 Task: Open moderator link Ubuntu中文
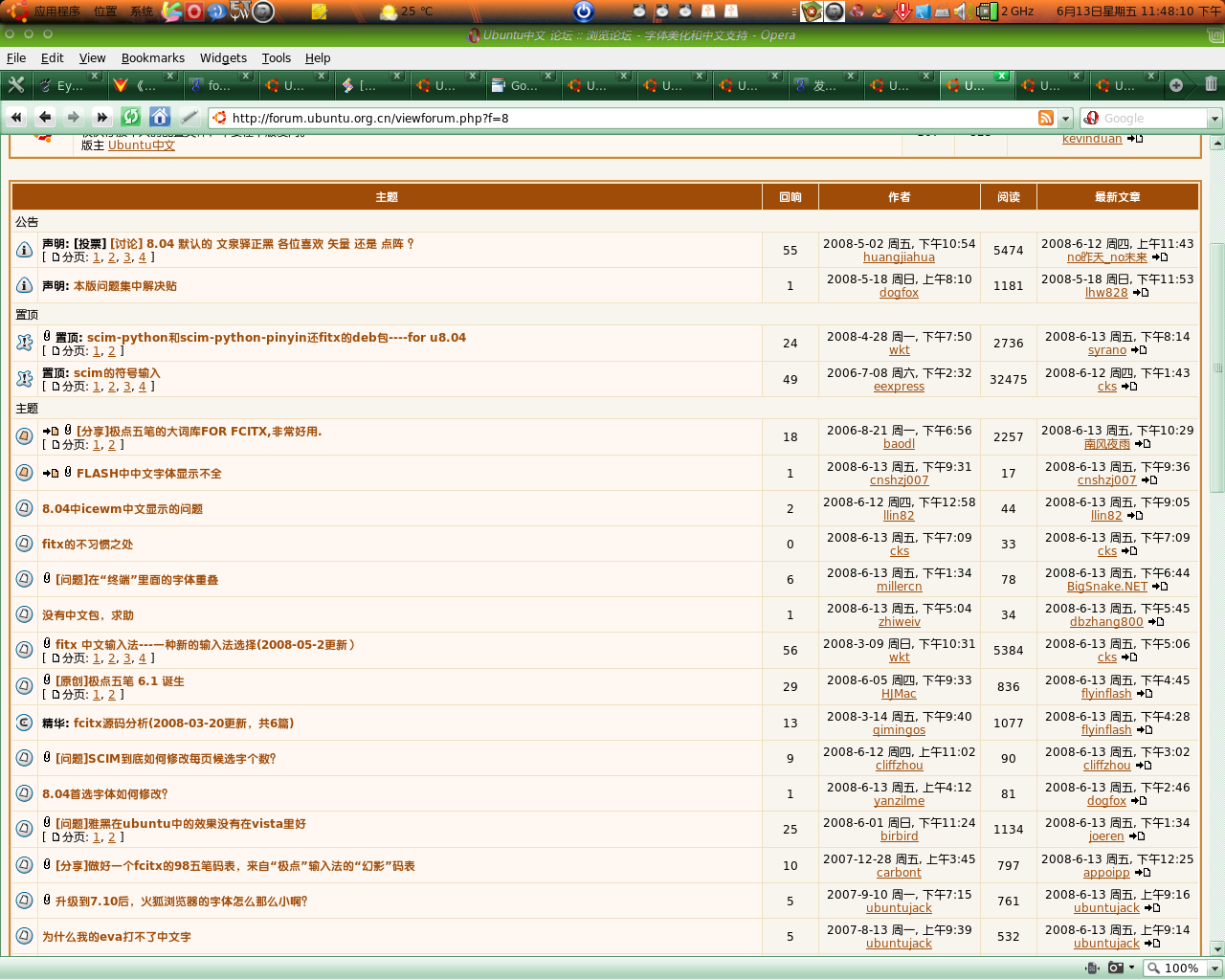(142, 145)
